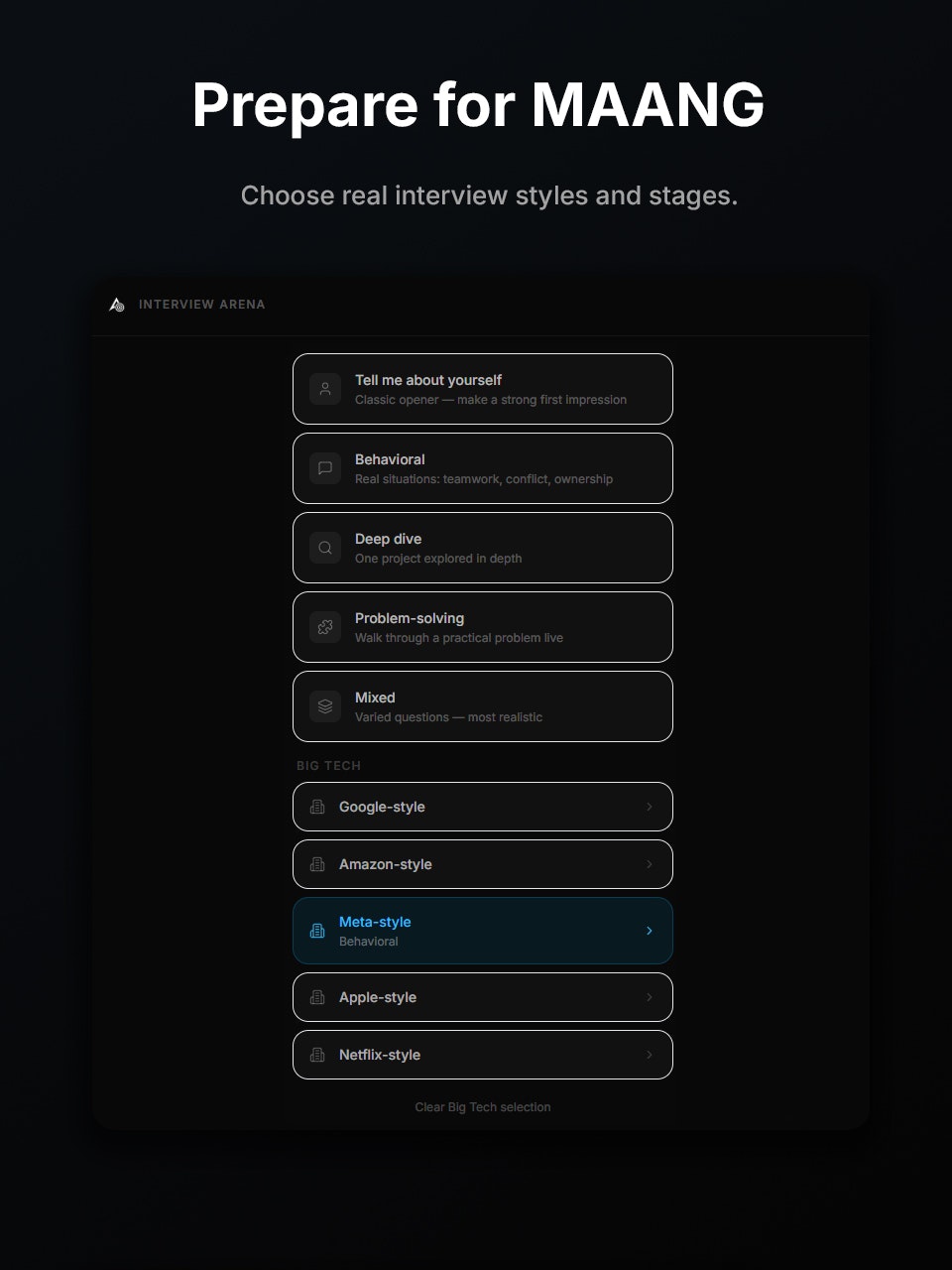Click the magnifier icon beside Deep dive
The image size is (952, 1270).
pyautogui.click(x=325, y=548)
